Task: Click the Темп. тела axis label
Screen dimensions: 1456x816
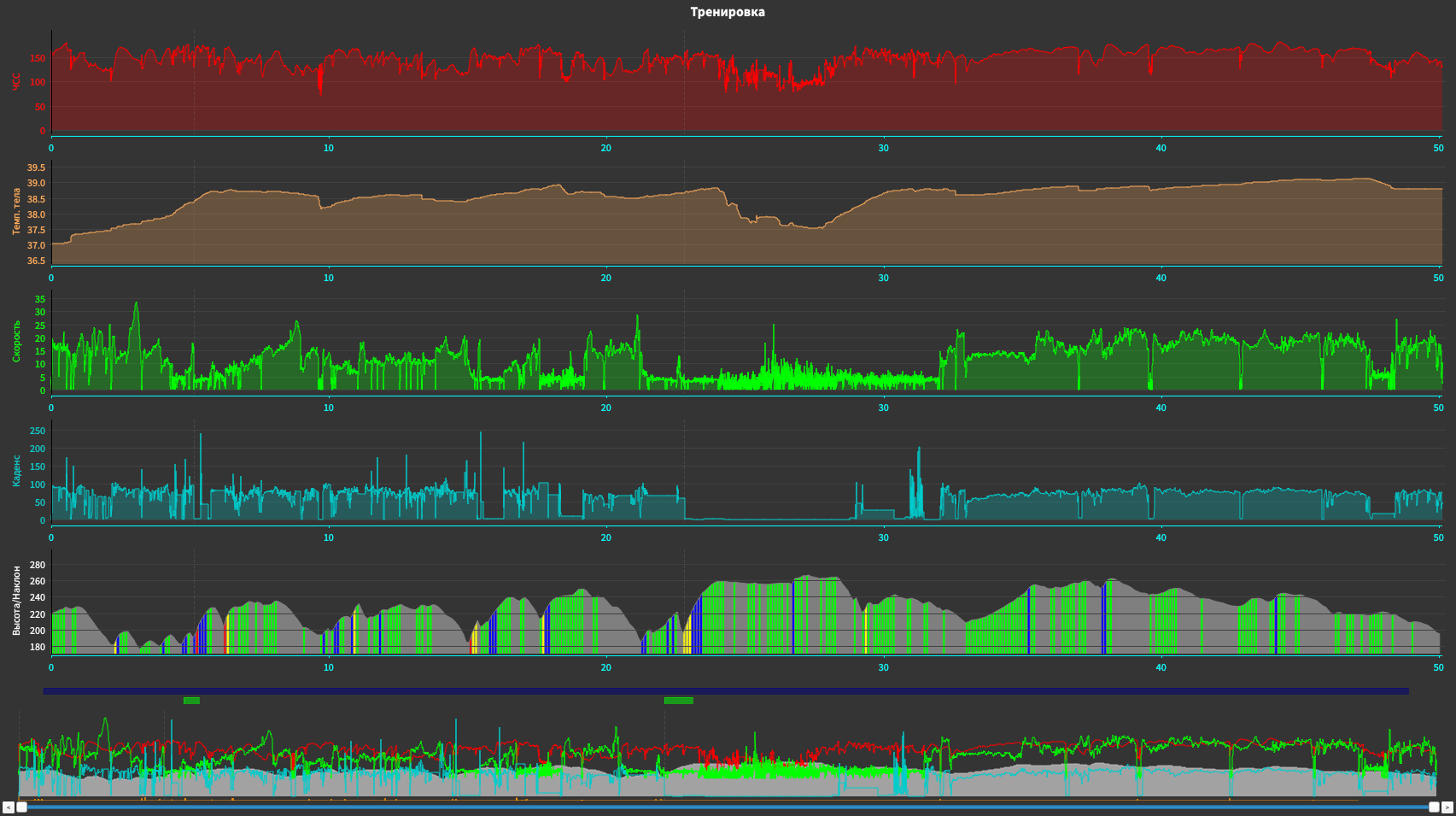Action: tap(16, 212)
